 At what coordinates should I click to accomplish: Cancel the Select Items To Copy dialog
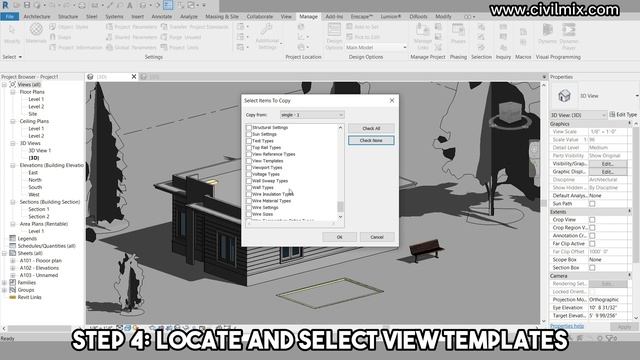pos(377,237)
